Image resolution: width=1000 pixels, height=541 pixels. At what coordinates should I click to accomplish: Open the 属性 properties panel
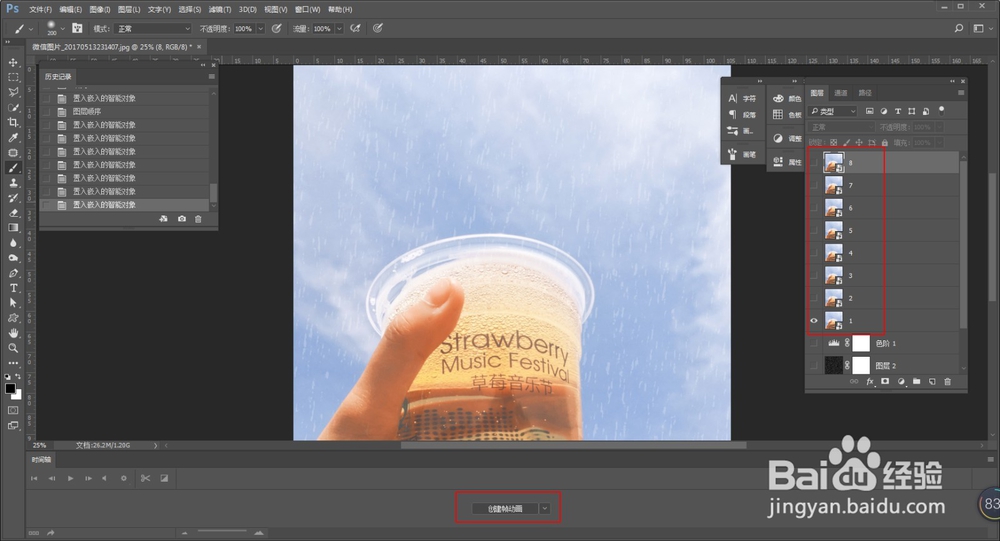click(x=787, y=162)
